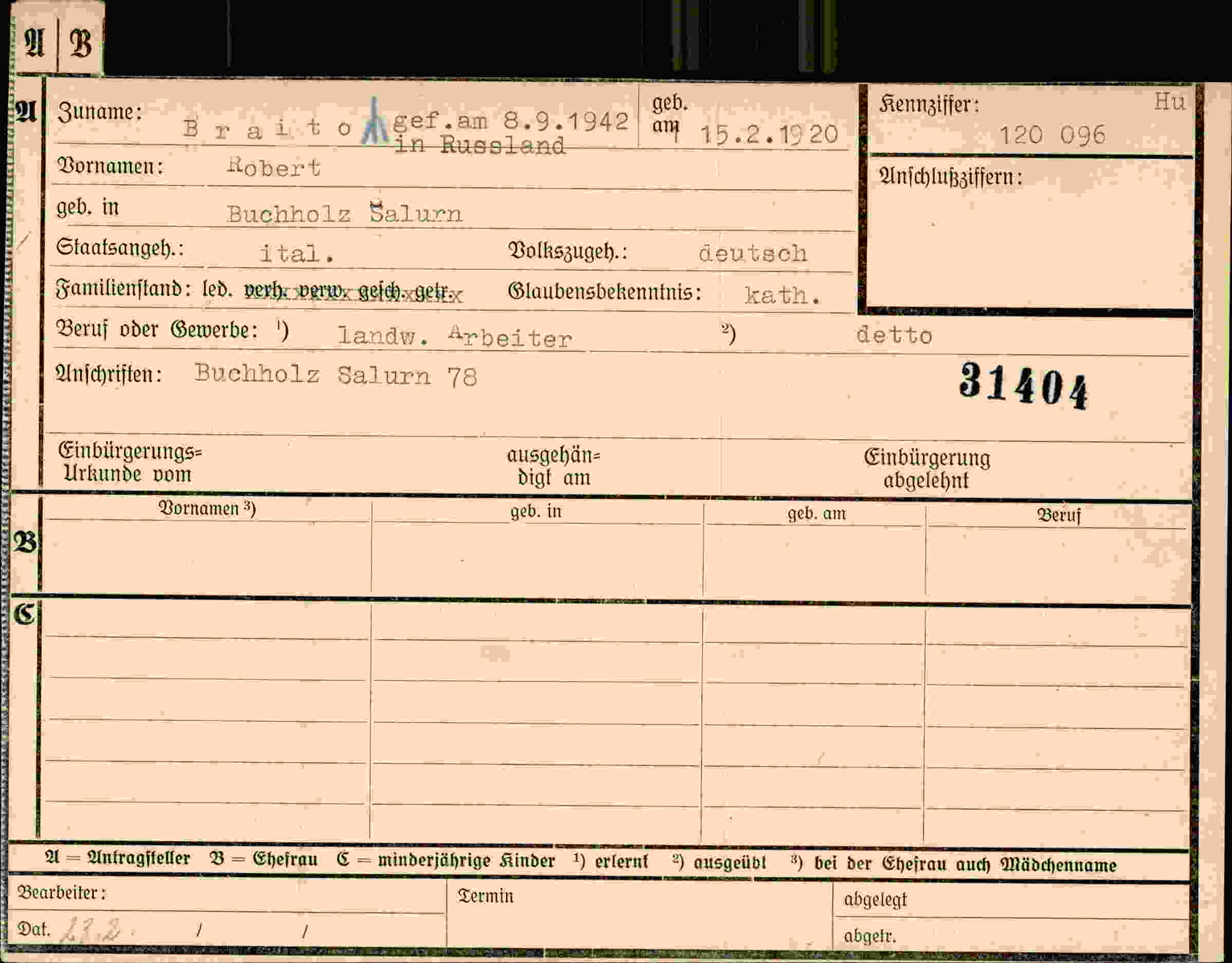This screenshot has height=963, width=1232.
Task: Select the 'Zuname:' label
Action: tap(100, 112)
